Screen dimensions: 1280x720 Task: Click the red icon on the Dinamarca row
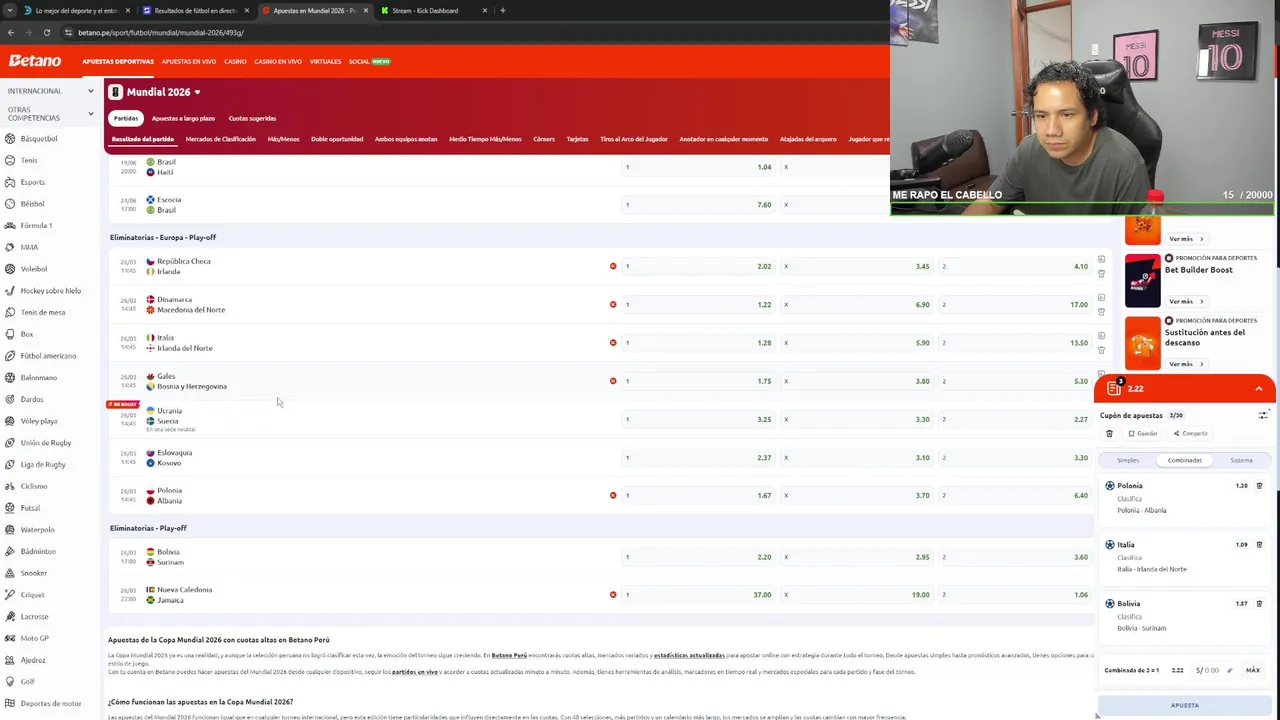click(613, 304)
